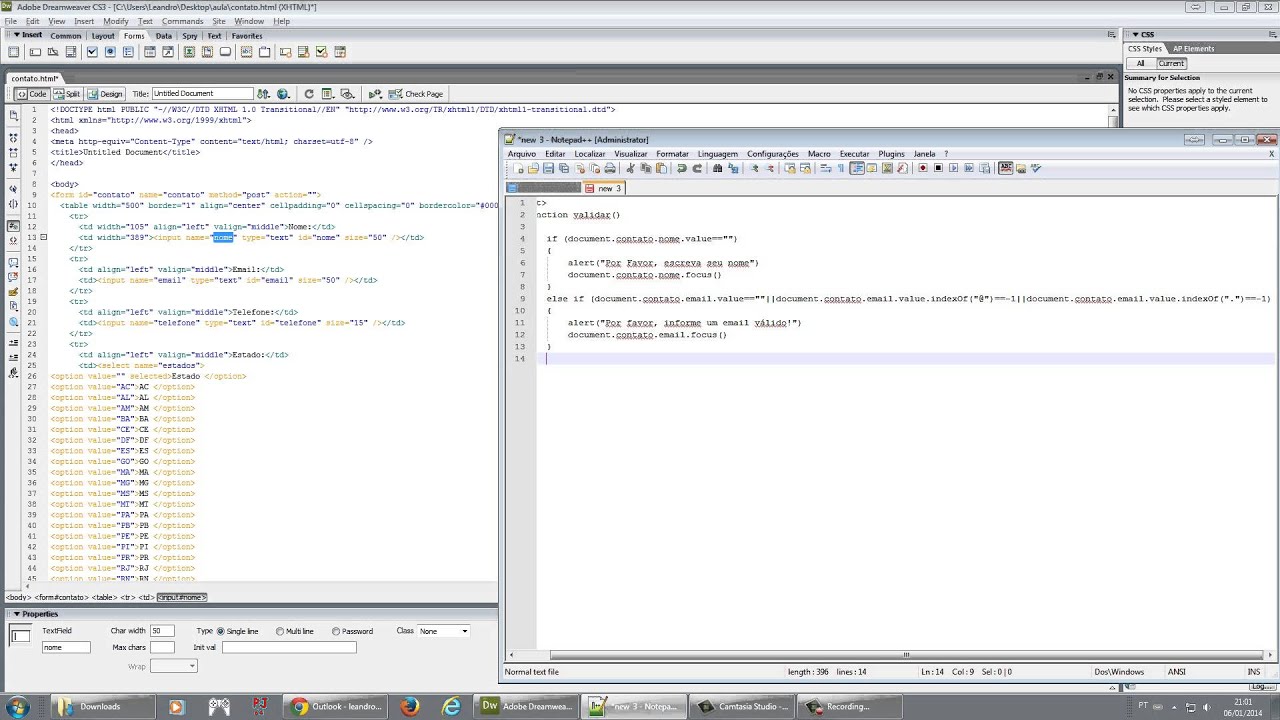Insert a Radio Group form element
This screenshot has height=720, width=1280.
click(128, 52)
